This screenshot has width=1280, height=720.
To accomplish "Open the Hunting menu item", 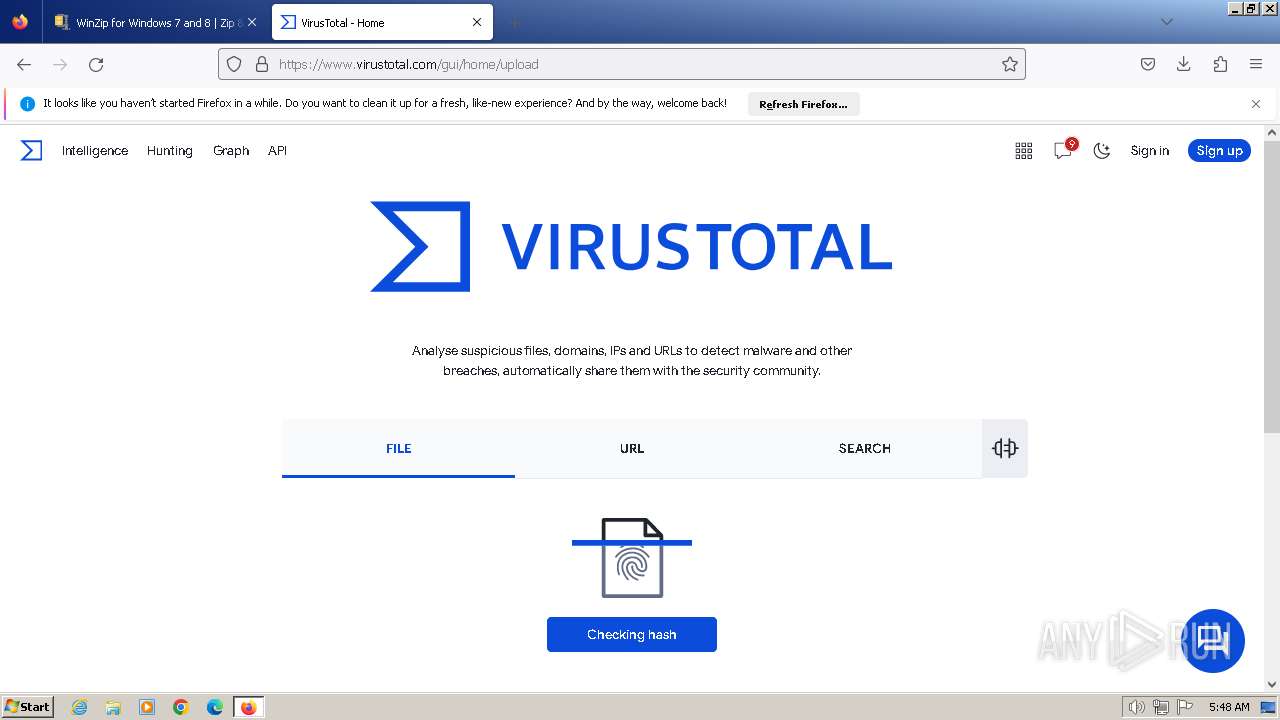I will 170,151.
